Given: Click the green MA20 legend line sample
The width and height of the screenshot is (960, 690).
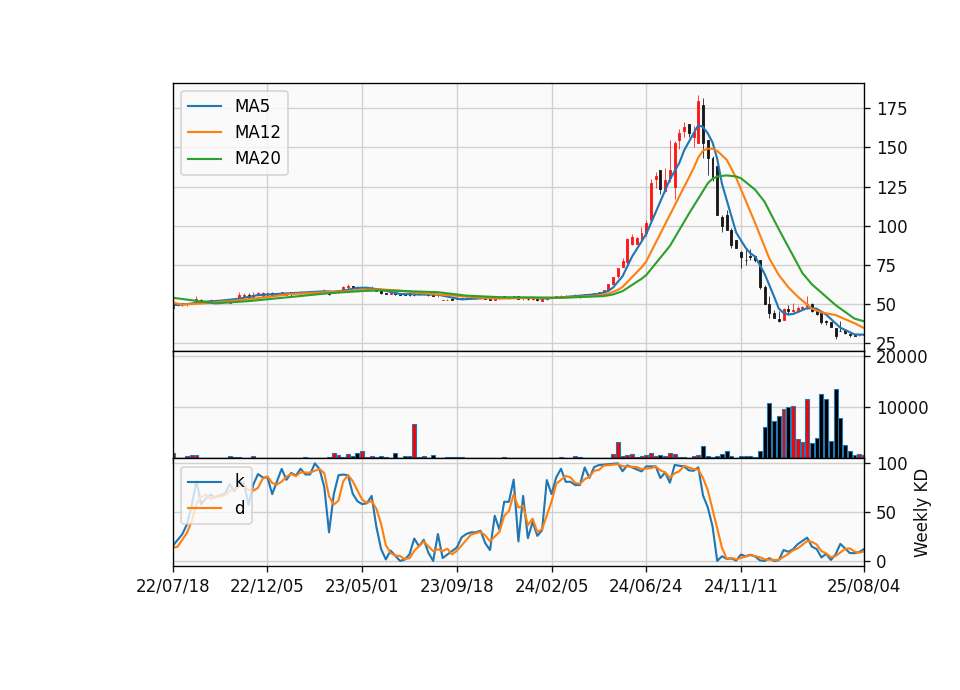Looking at the screenshot, I should (x=204, y=158).
